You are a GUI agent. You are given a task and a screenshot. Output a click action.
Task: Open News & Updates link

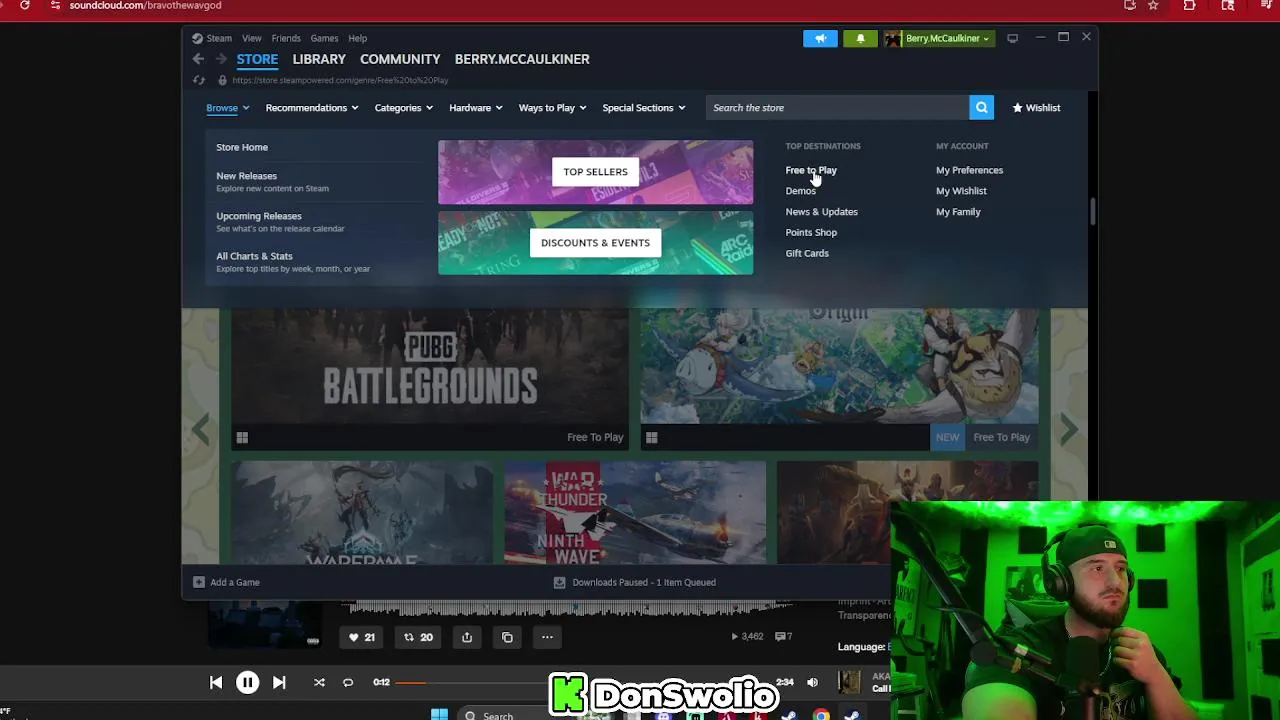click(x=821, y=212)
